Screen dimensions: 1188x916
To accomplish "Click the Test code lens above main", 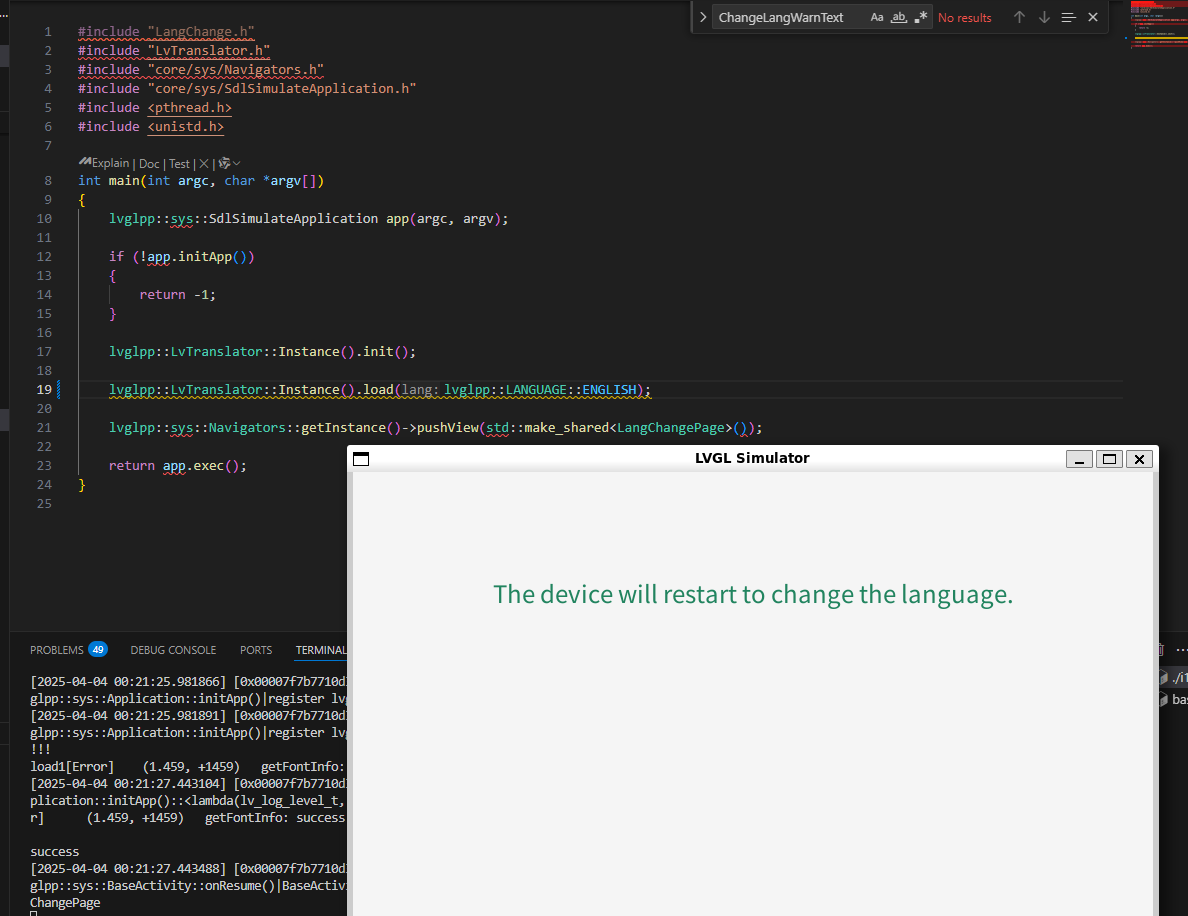I will [180, 164].
